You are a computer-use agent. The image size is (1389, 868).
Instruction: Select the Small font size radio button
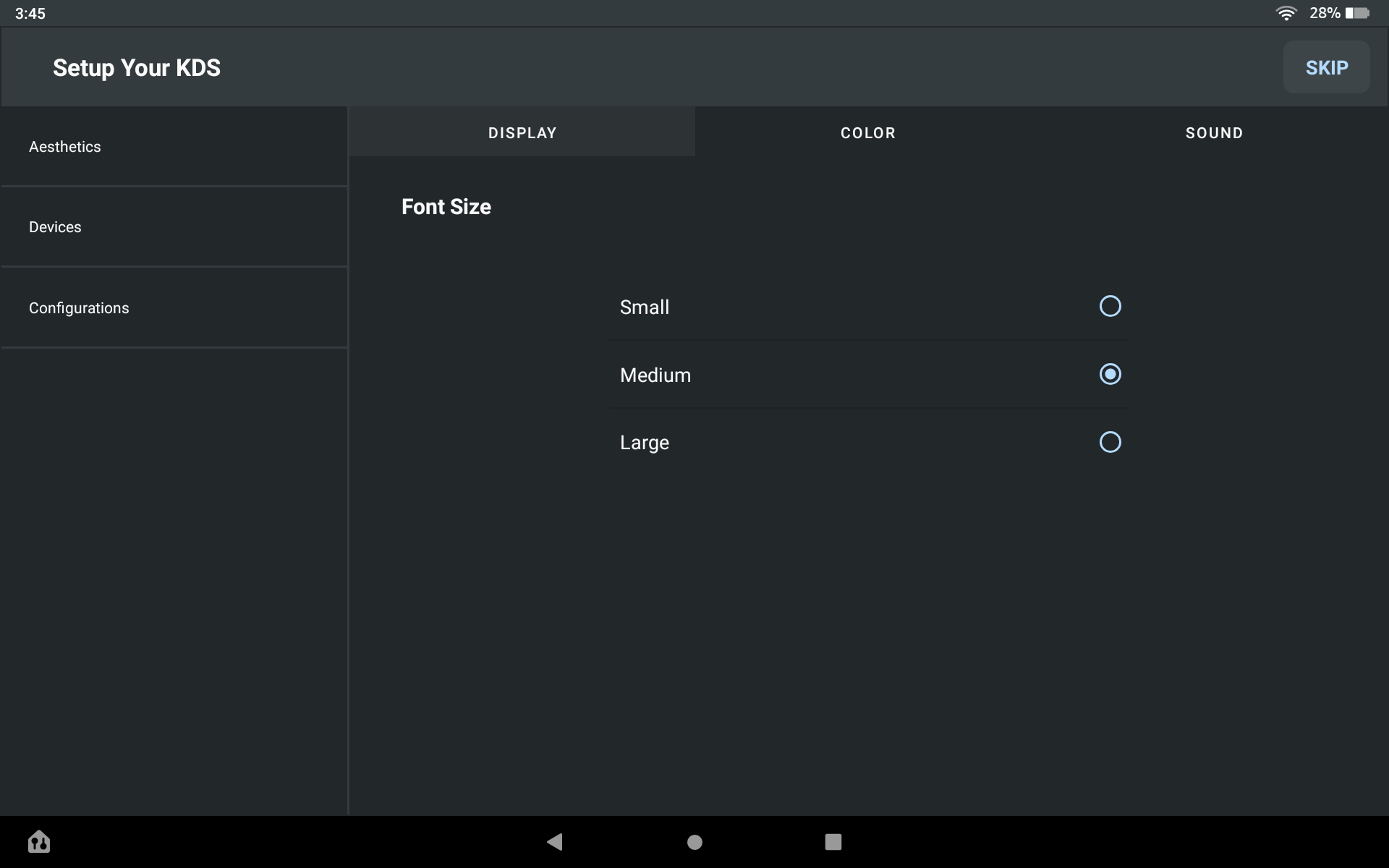(x=1110, y=307)
